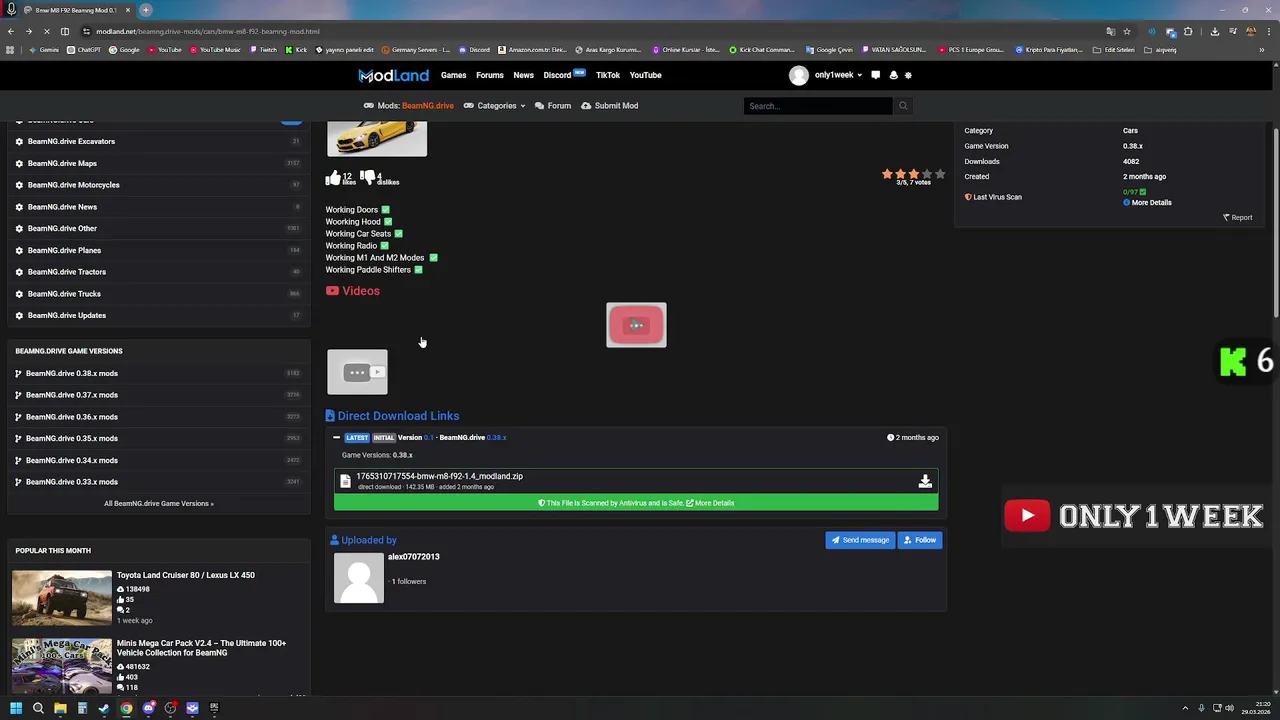Screen dimensions: 1280x720
Task: Report this mod
Action: (1237, 217)
